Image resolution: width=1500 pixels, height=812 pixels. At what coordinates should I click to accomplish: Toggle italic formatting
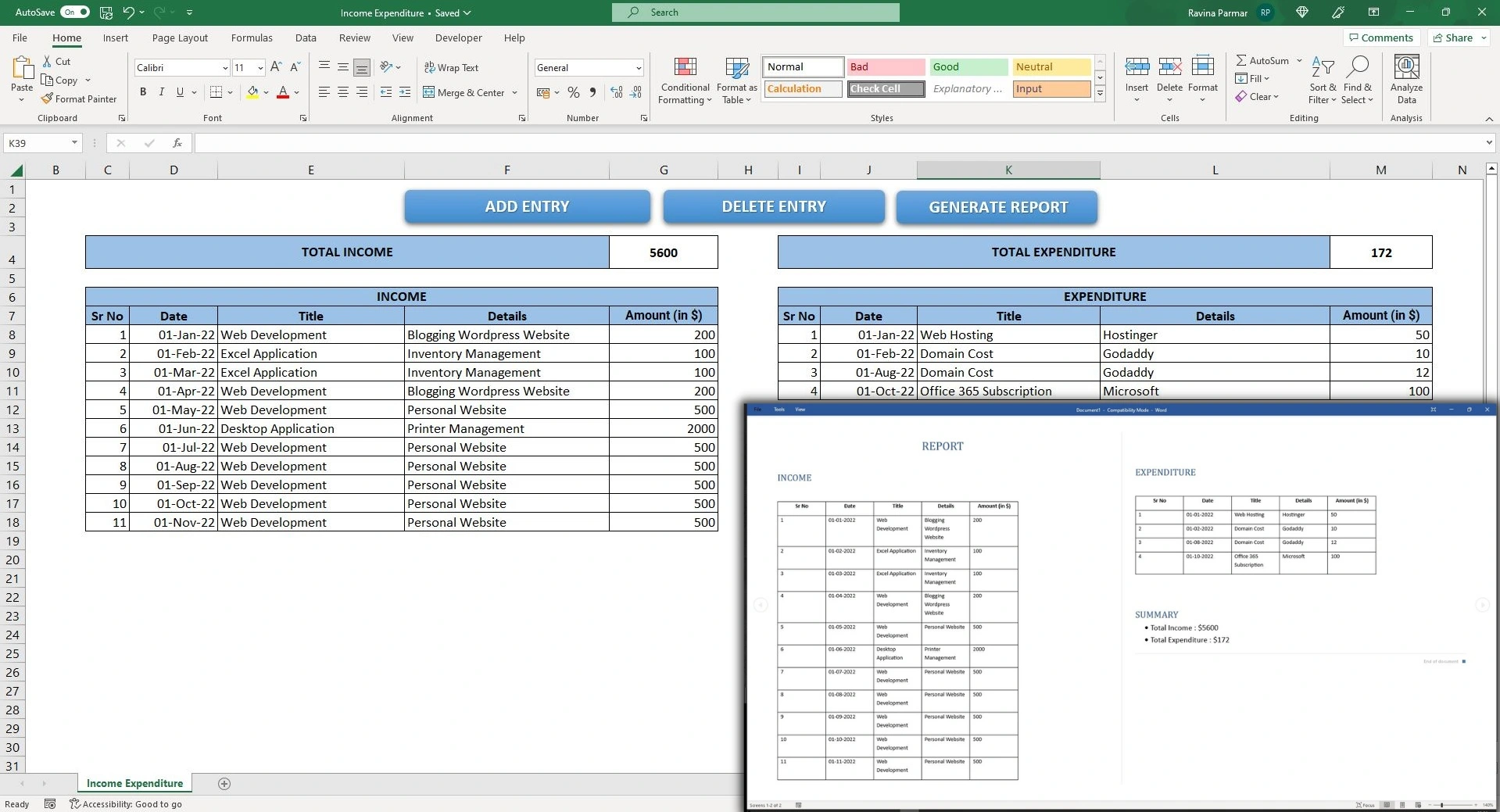161,92
